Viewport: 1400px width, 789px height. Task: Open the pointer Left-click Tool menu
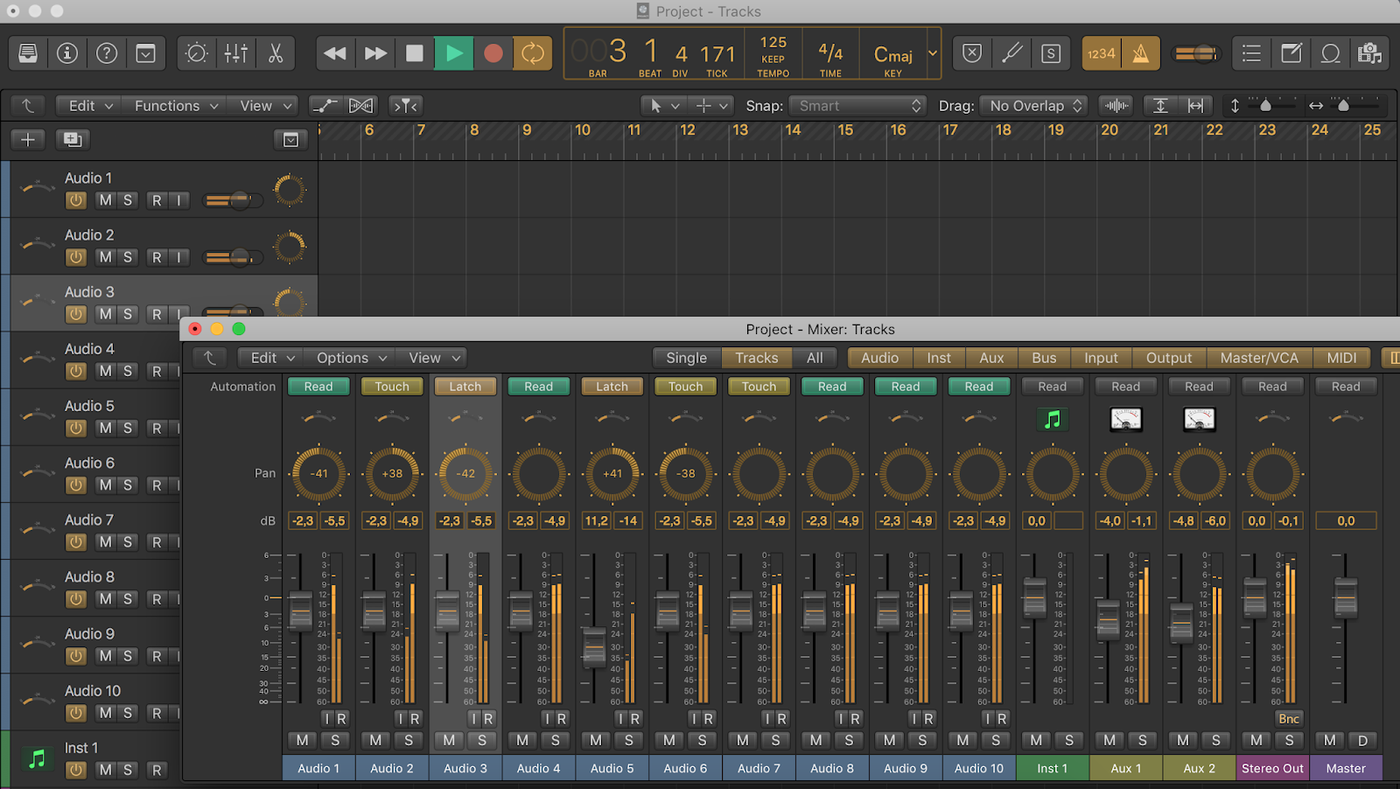click(x=663, y=105)
